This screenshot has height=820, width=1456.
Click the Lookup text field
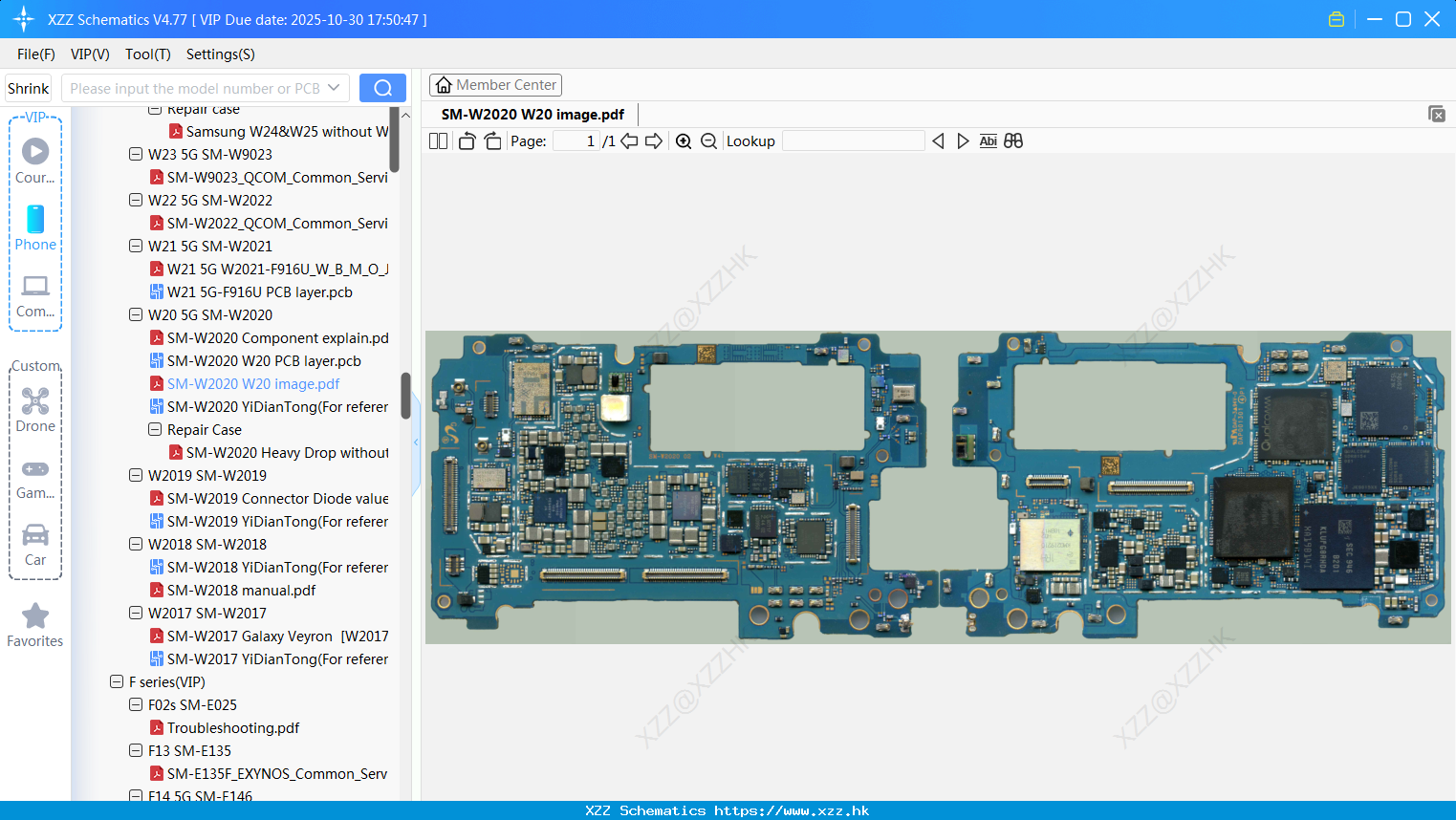[x=853, y=141]
